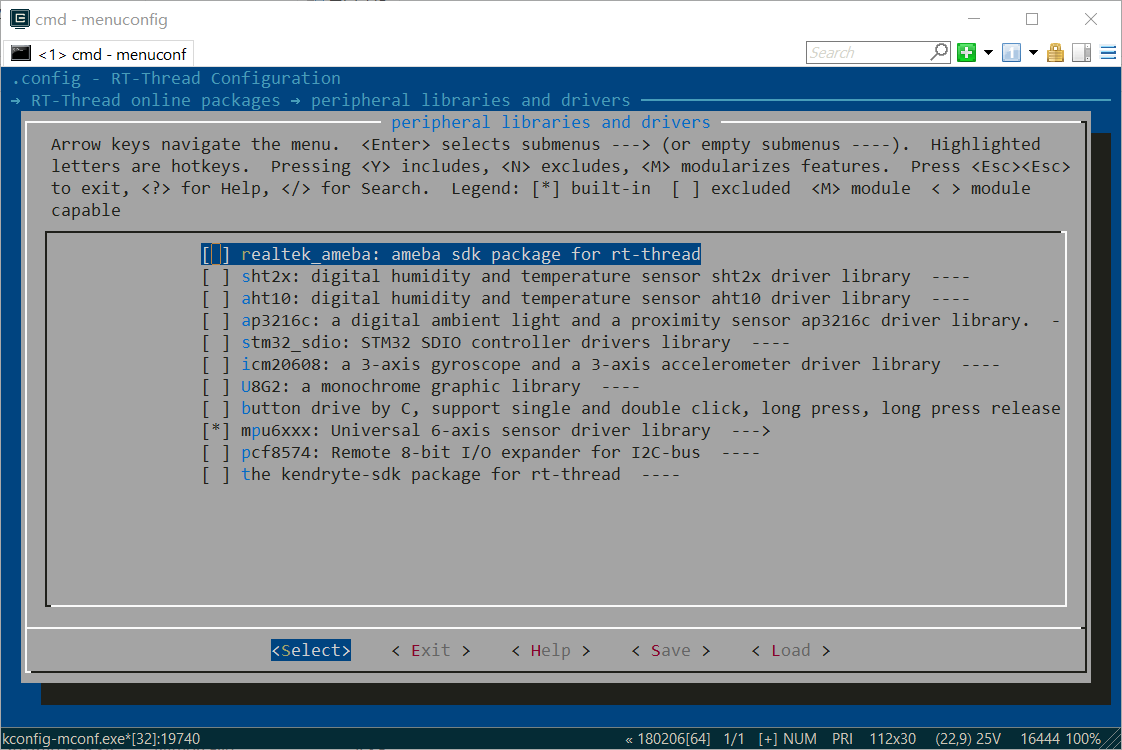
Task: Maximize the ConEmu window
Action: (x=1032, y=19)
